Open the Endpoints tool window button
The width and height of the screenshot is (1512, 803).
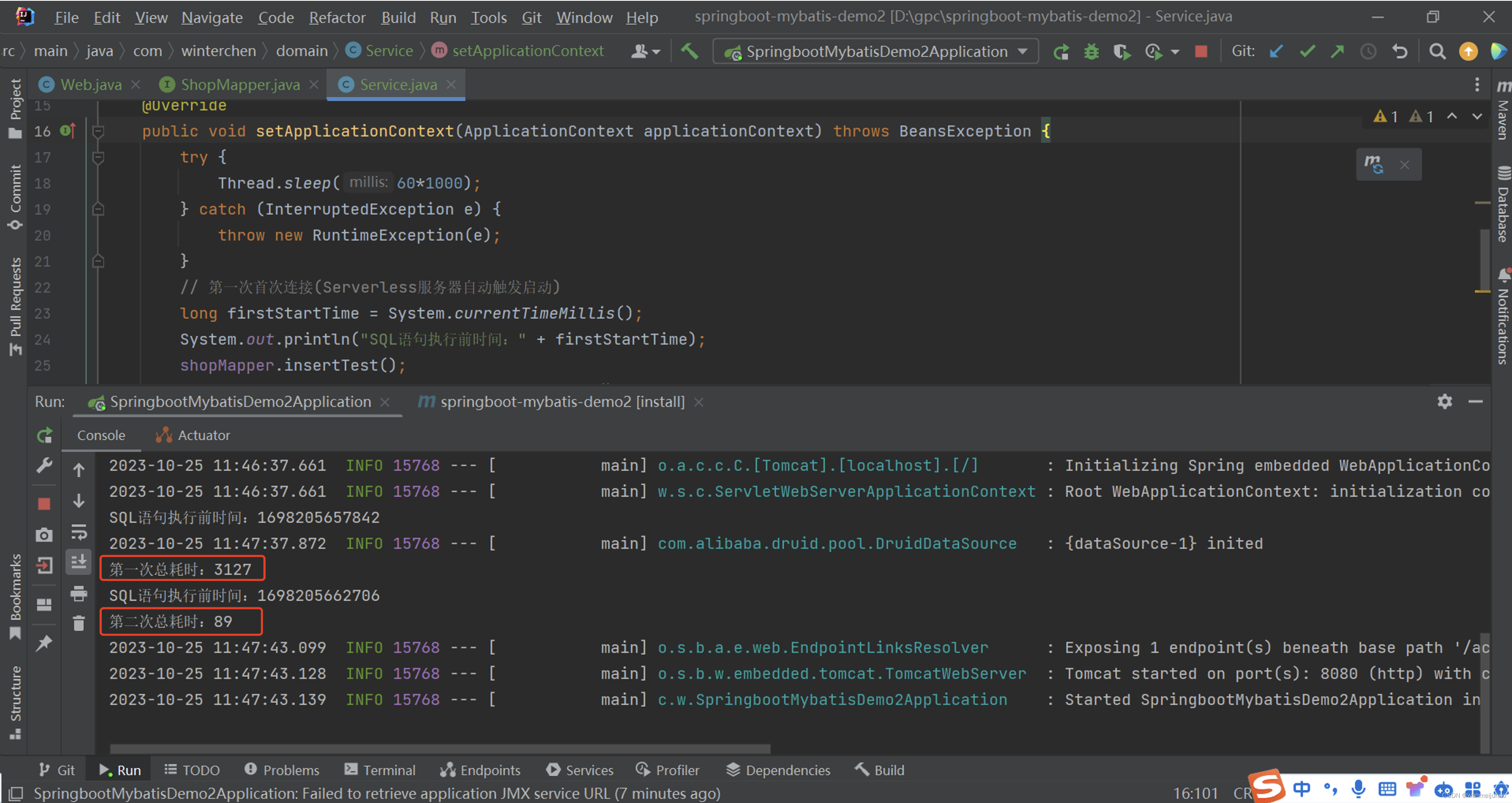pos(480,770)
